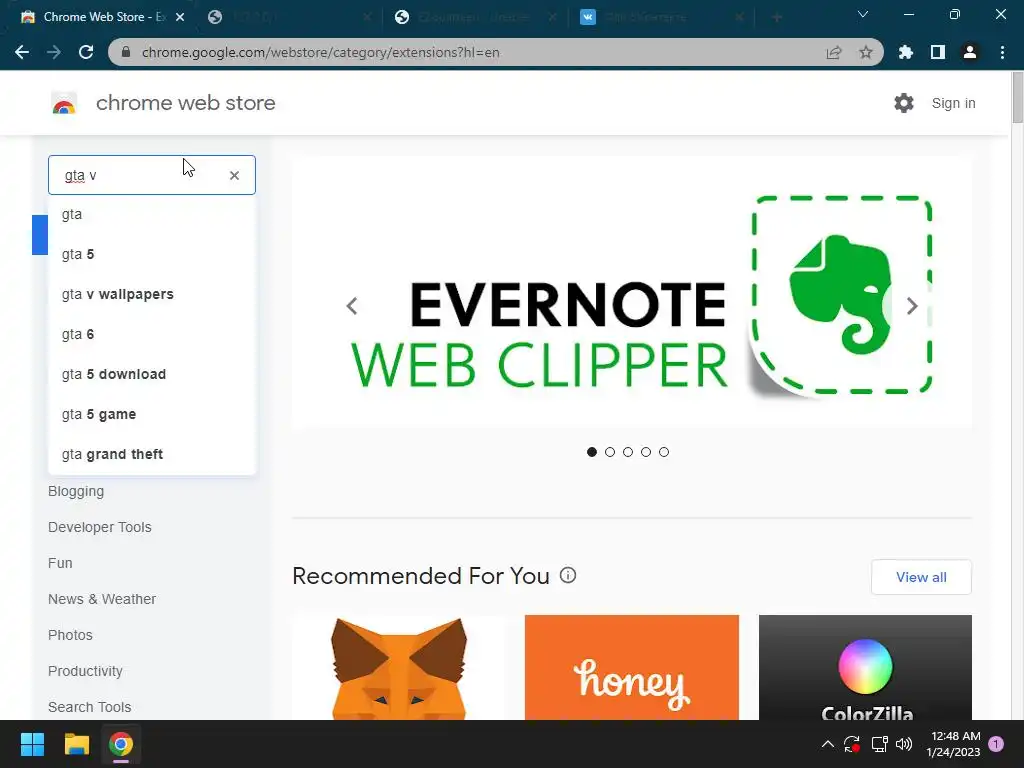Open a new browser tab
This screenshot has height=768, width=1024.
click(776, 17)
